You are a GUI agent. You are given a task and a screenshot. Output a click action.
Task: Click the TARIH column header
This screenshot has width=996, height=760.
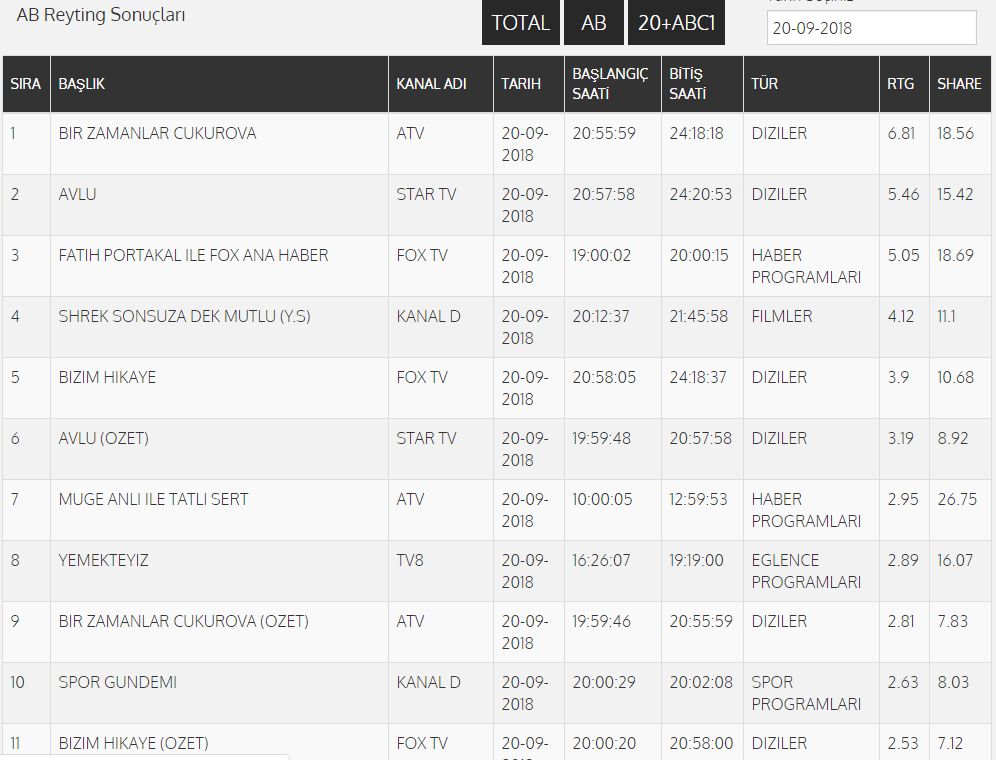click(521, 84)
